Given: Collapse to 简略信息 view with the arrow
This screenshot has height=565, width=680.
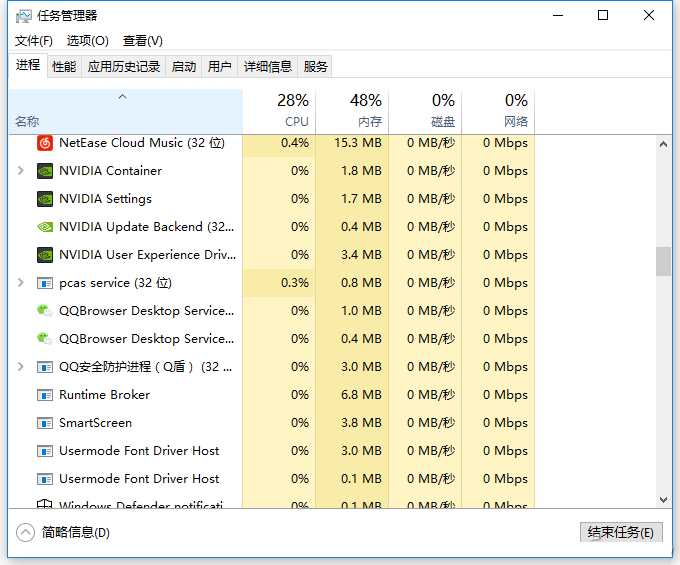Looking at the screenshot, I should [26, 532].
